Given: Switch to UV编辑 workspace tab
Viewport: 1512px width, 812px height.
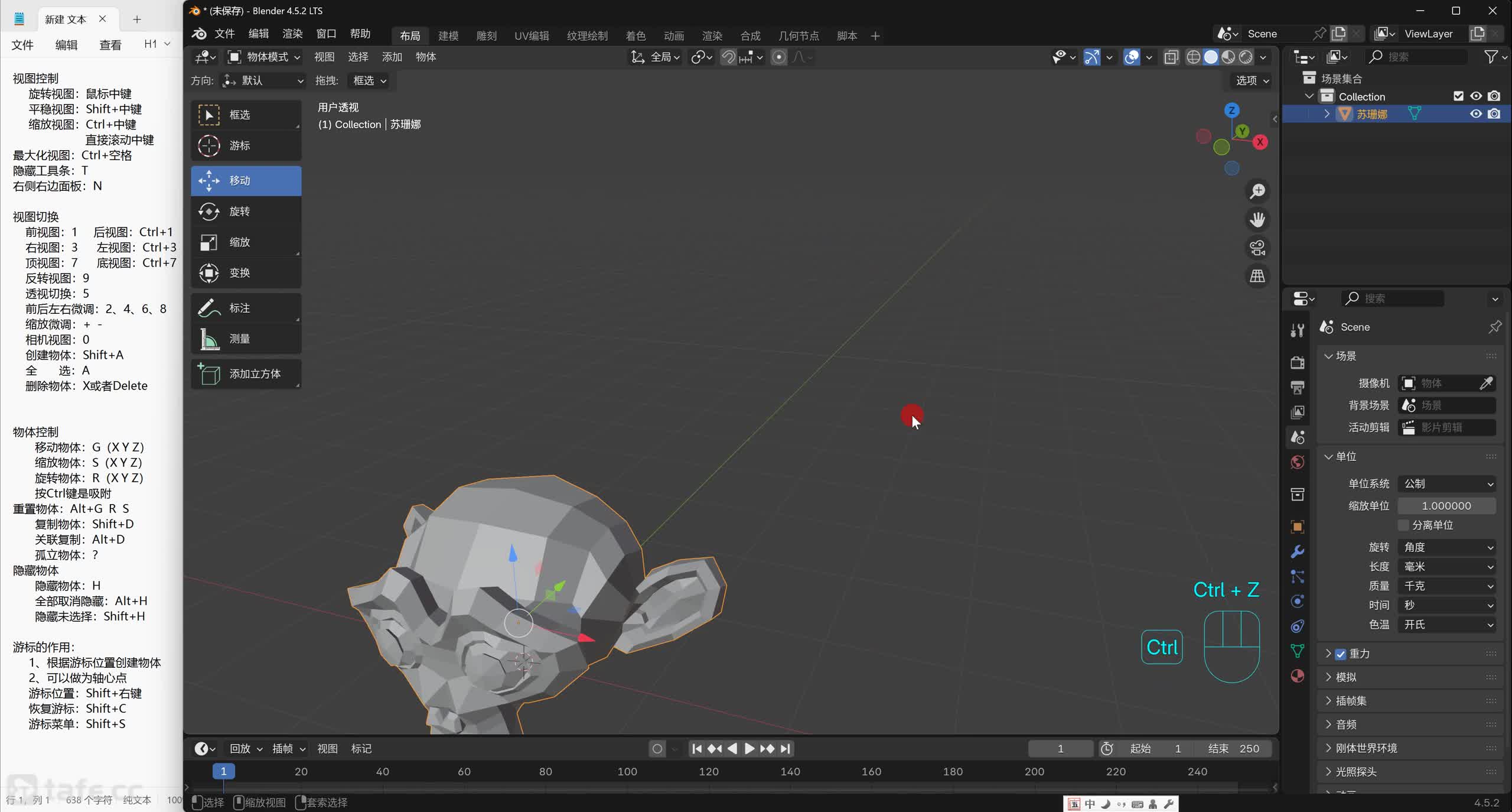Looking at the screenshot, I should point(531,35).
